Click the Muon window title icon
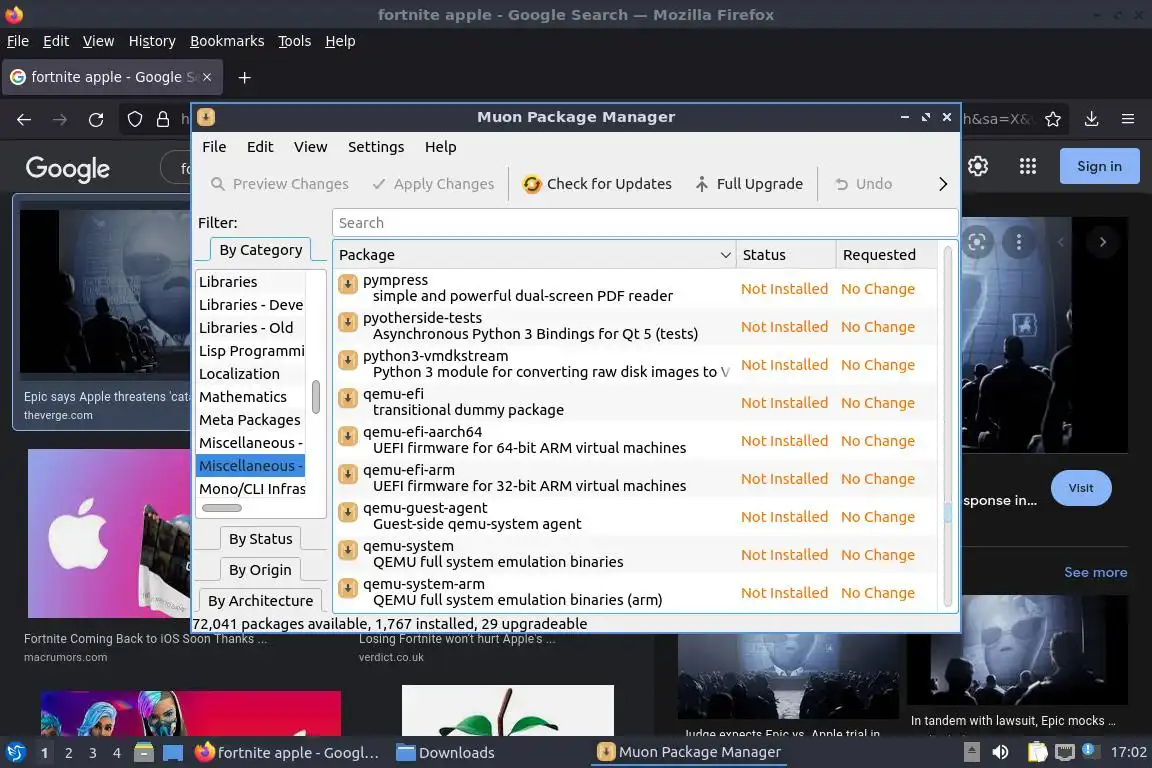 [206, 117]
